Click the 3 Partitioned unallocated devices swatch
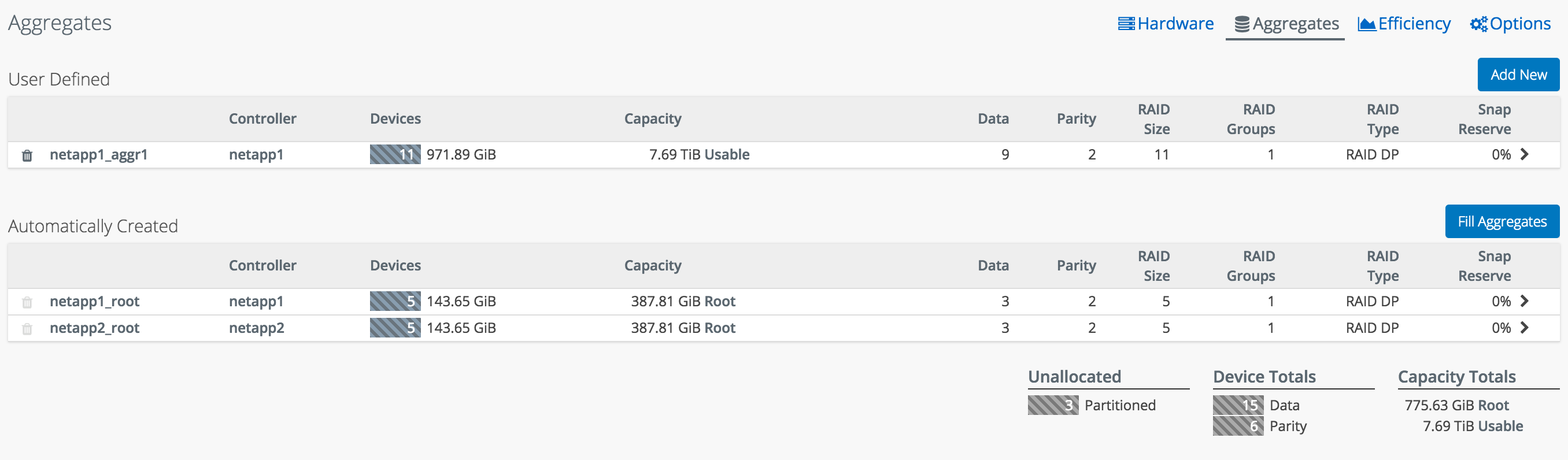 (x=1052, y=405)
